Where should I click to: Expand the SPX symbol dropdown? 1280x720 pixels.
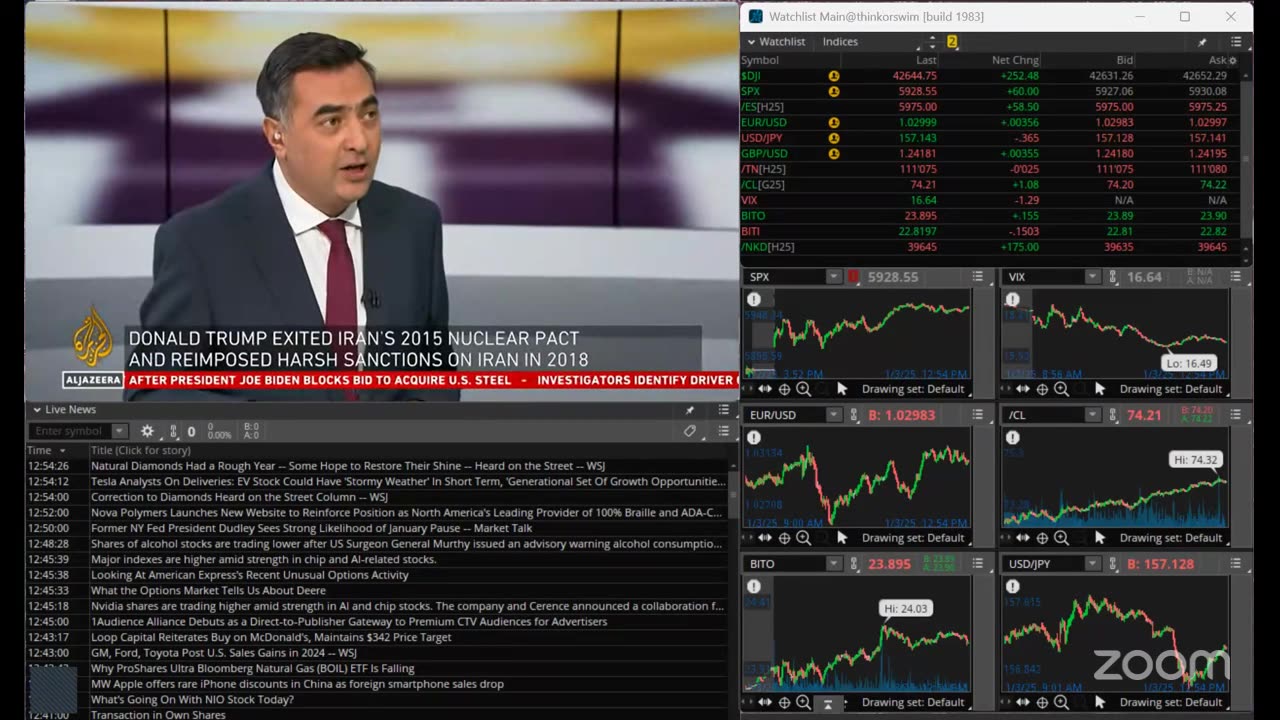tap(833, 277)
